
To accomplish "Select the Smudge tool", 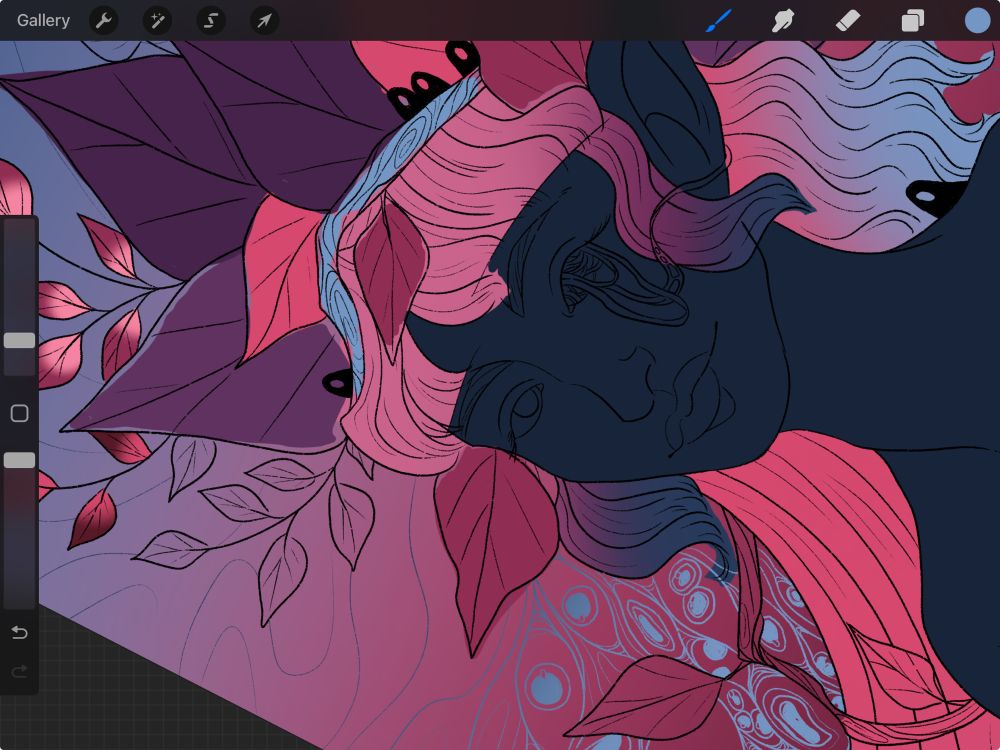I will point(783,21).
